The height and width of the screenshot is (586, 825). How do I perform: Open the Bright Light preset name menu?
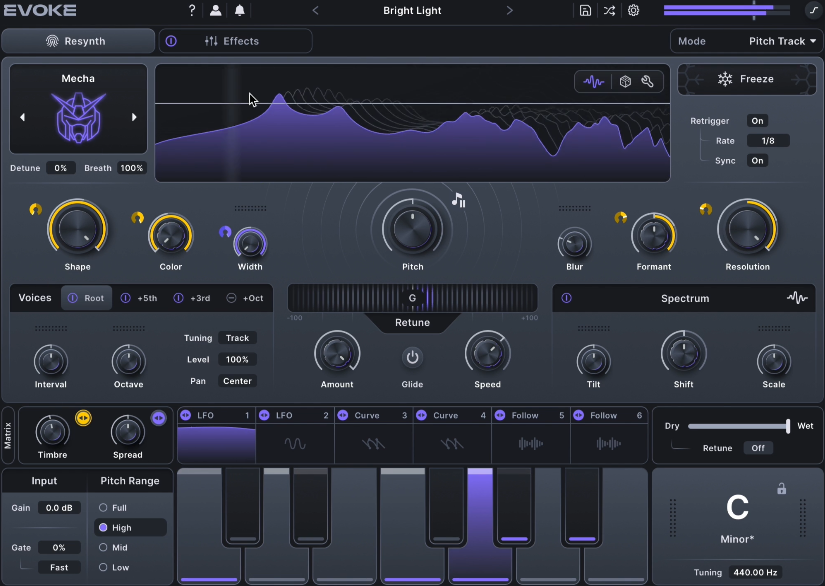pyautogui.click(x=412, y=11)
